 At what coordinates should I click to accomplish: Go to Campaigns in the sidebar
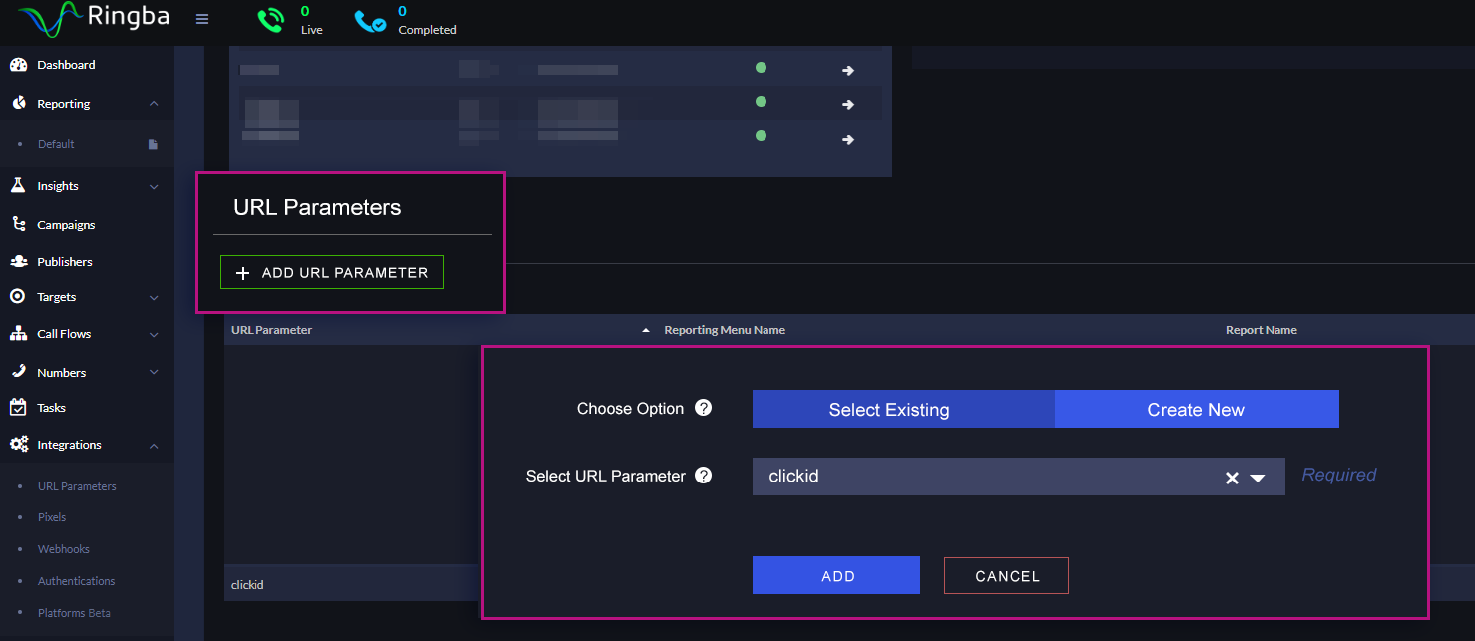(66, 225)
